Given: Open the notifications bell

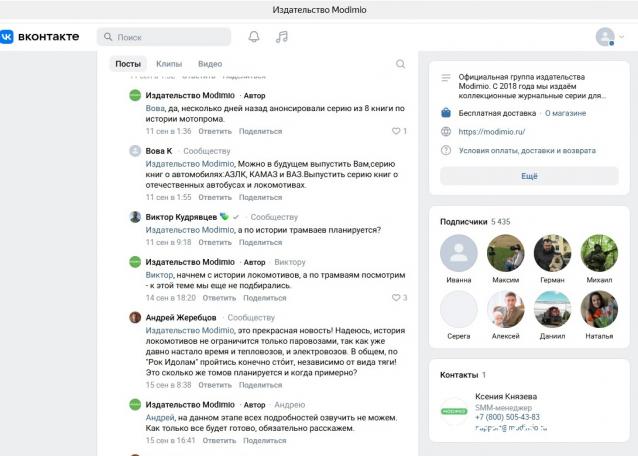Looking at the screenshot, I should coord(254,37).
